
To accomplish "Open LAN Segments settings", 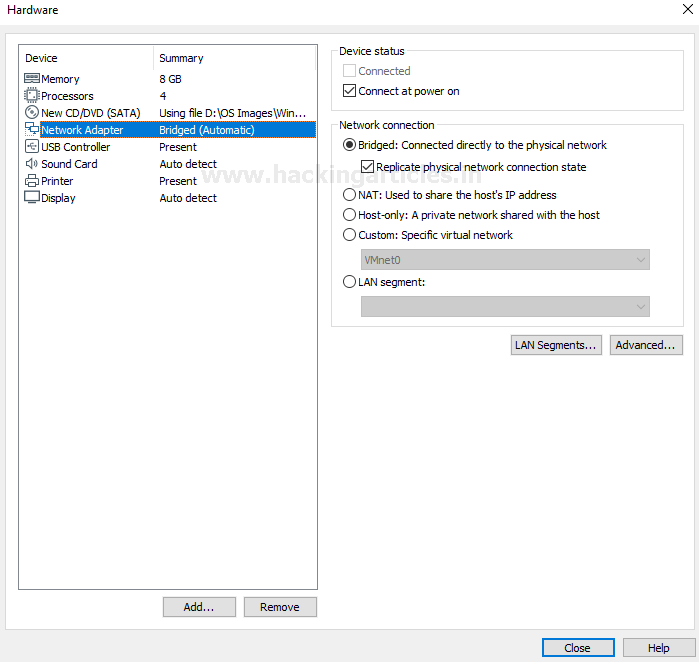I will click(x=556, y=345).
